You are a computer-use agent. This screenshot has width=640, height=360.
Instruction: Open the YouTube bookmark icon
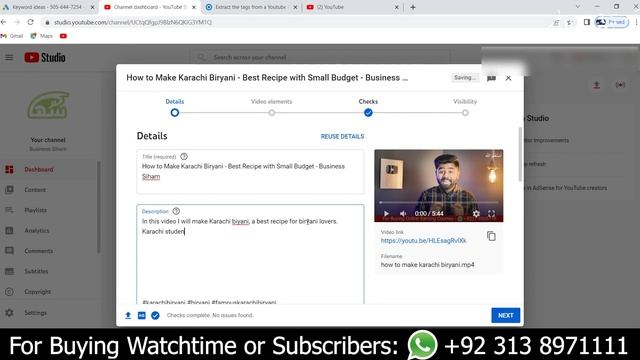click(x=63, y=36)
